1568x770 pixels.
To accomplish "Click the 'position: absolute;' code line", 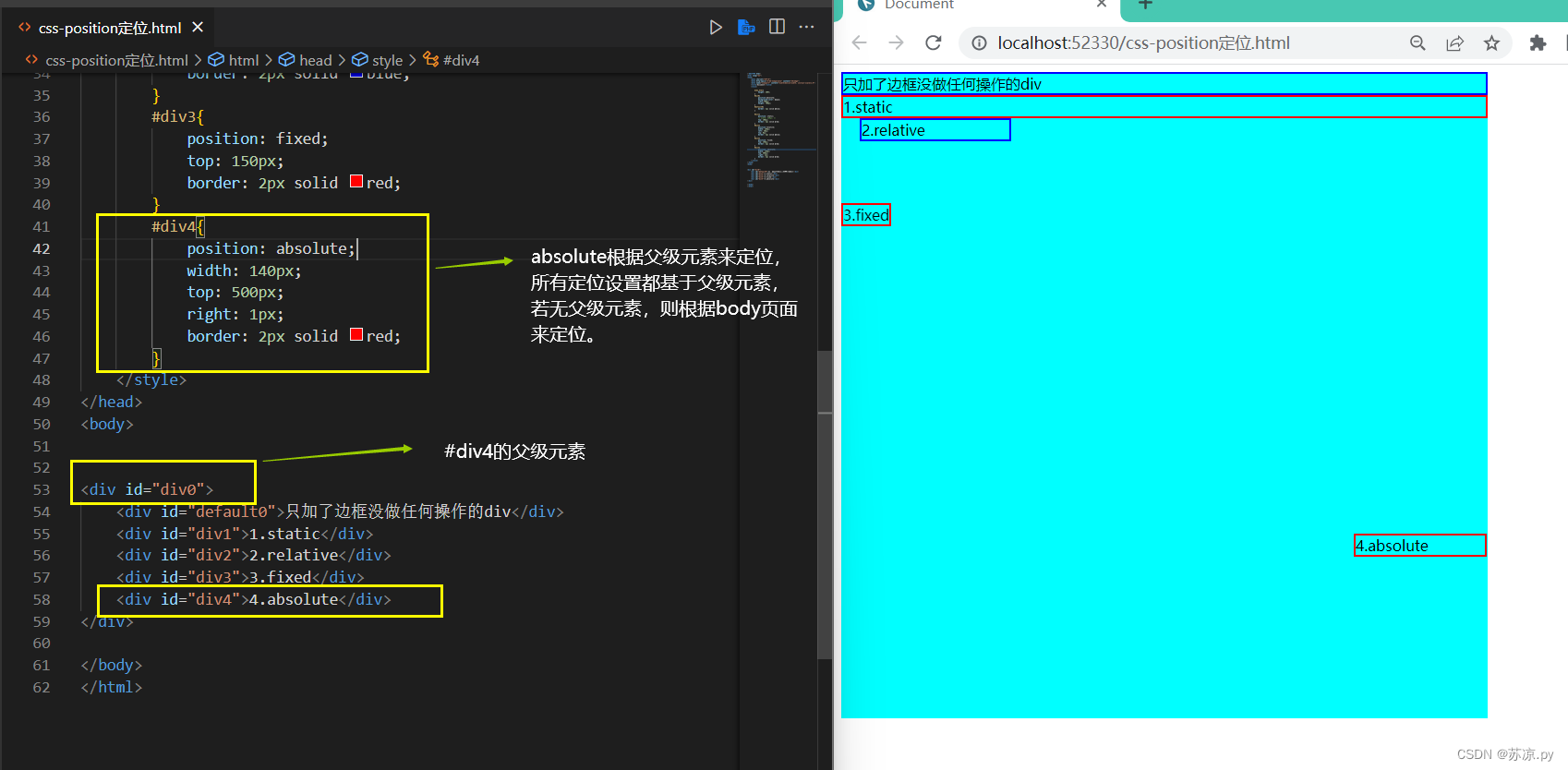I will (x=271, y=248).
